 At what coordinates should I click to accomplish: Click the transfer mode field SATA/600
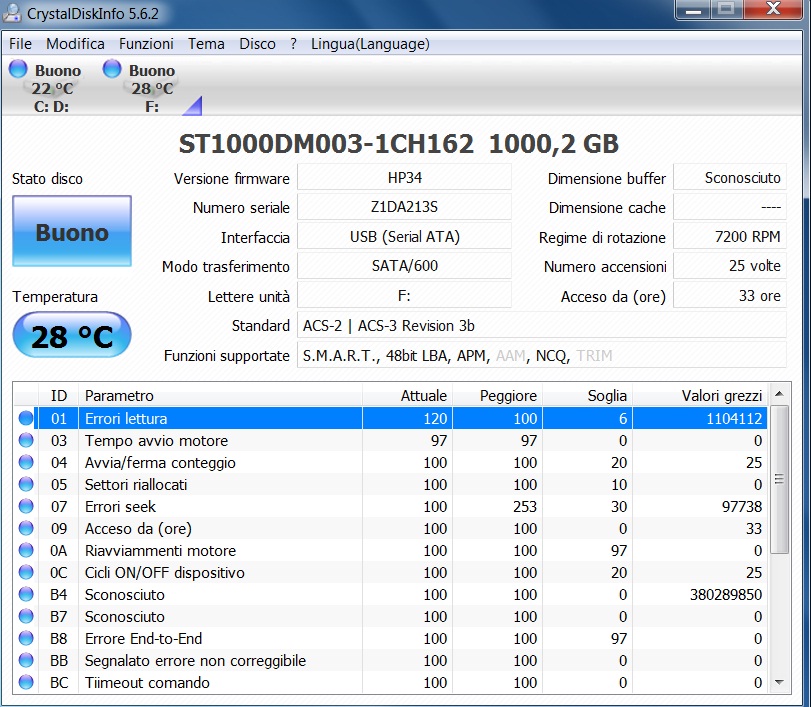[x=404, y=266]
